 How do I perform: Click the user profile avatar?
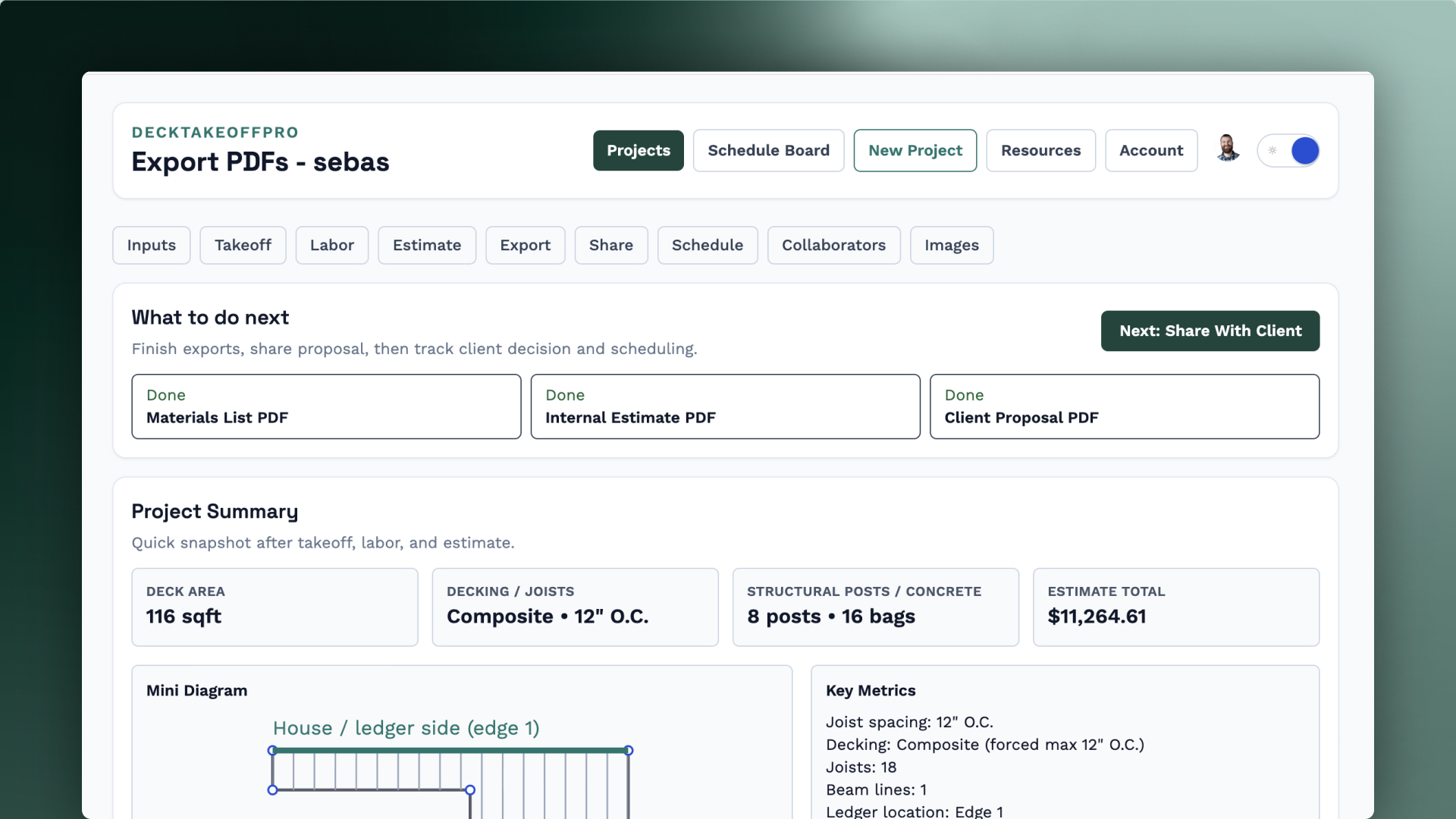coord(1228,149)
